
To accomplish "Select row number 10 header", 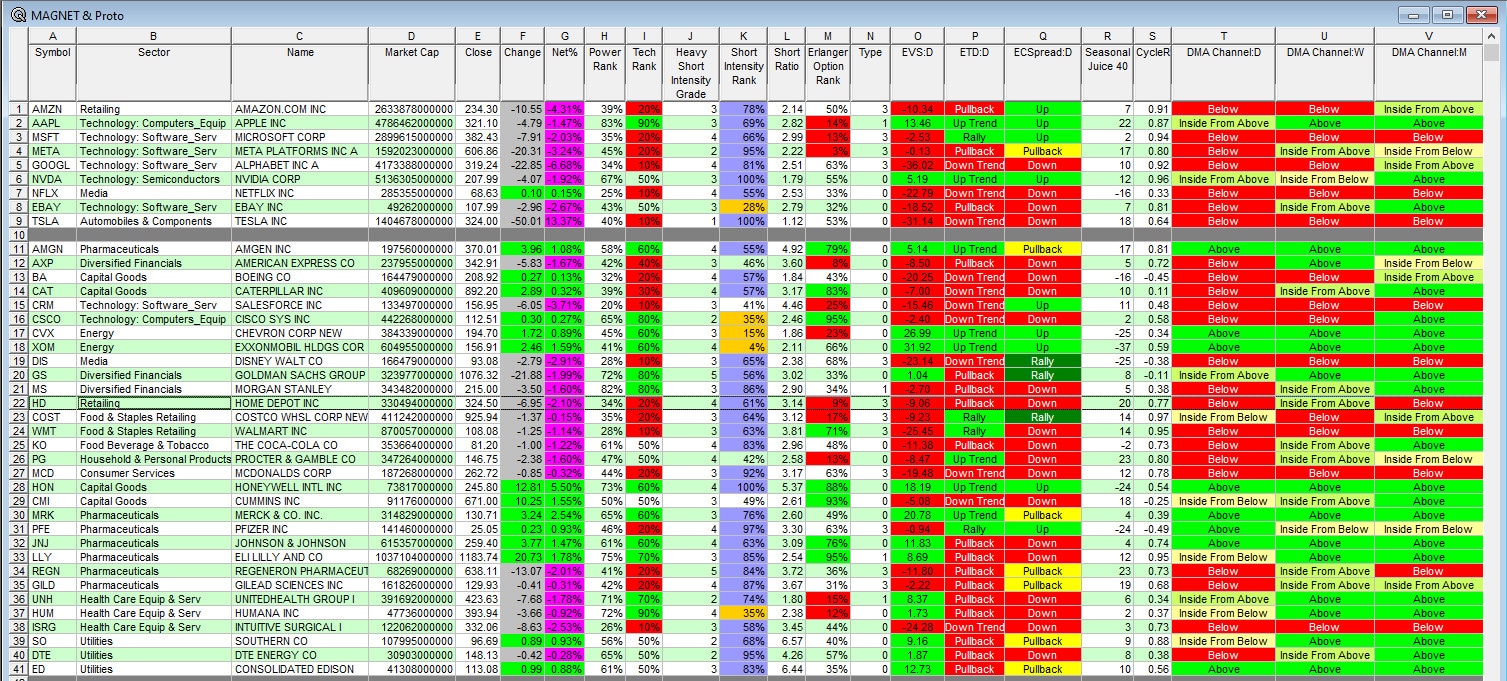I will [x=18, y=235].
